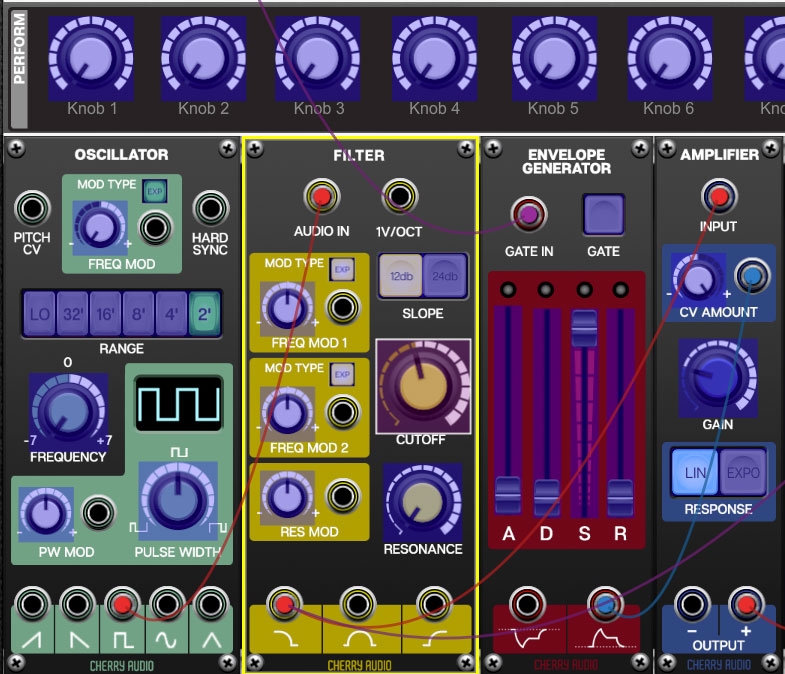Click the Sustain slider handle

pos(584,328)
